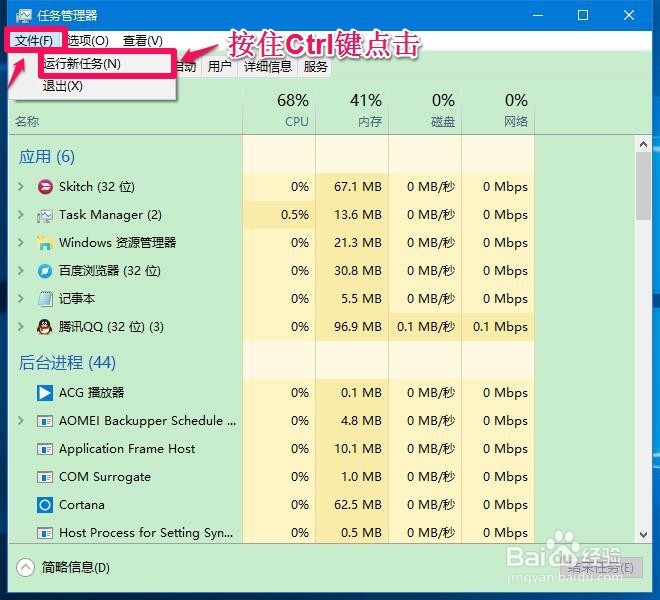The height and width of the screenshot is (600, 660).
Task: Click the Host Process for Setting Sync icon
Action: coord(45,533)
